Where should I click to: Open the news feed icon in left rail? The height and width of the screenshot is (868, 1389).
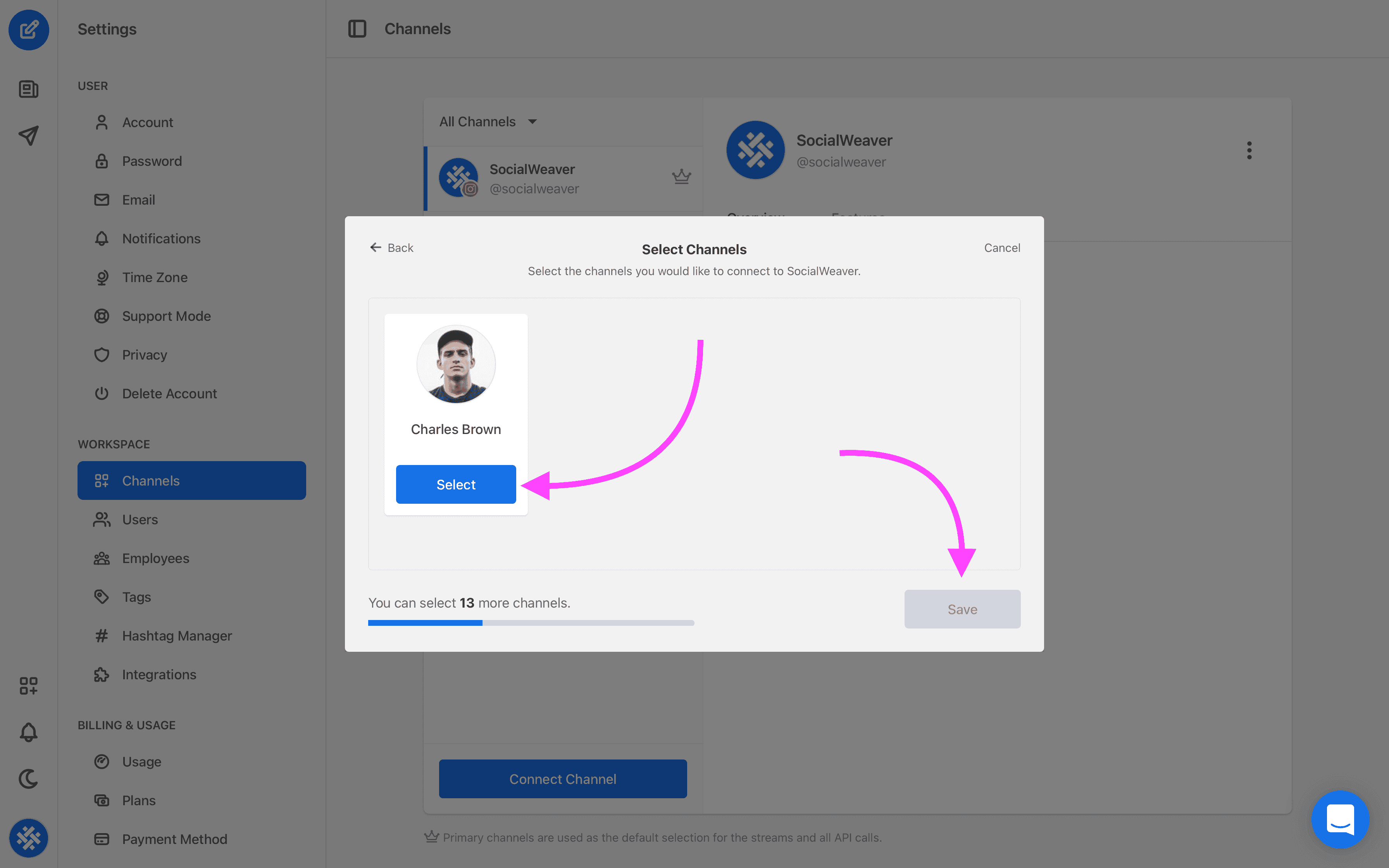(29, 89)
